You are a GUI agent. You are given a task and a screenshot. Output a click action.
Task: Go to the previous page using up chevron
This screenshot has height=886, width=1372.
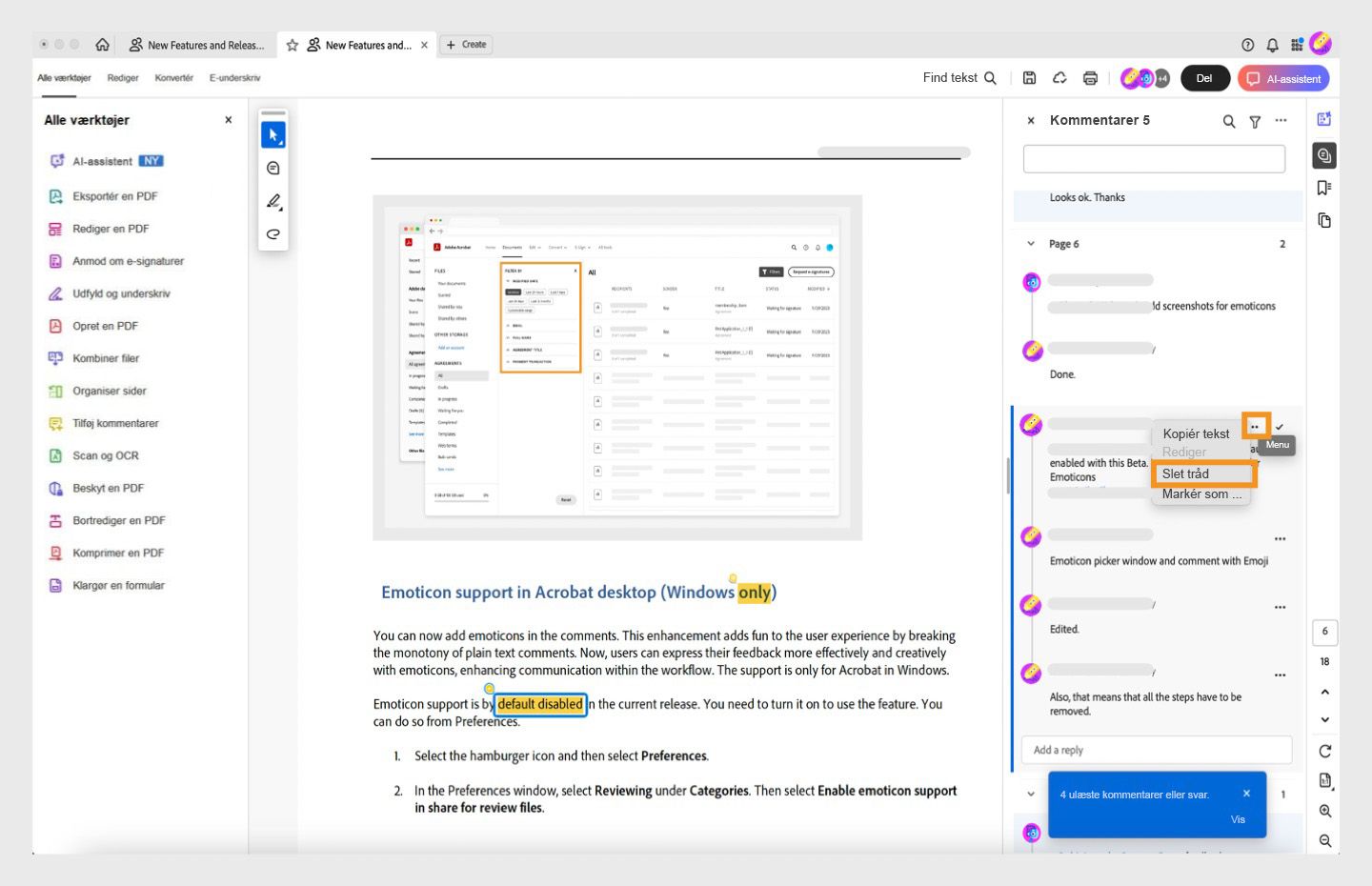[1325, 692]
